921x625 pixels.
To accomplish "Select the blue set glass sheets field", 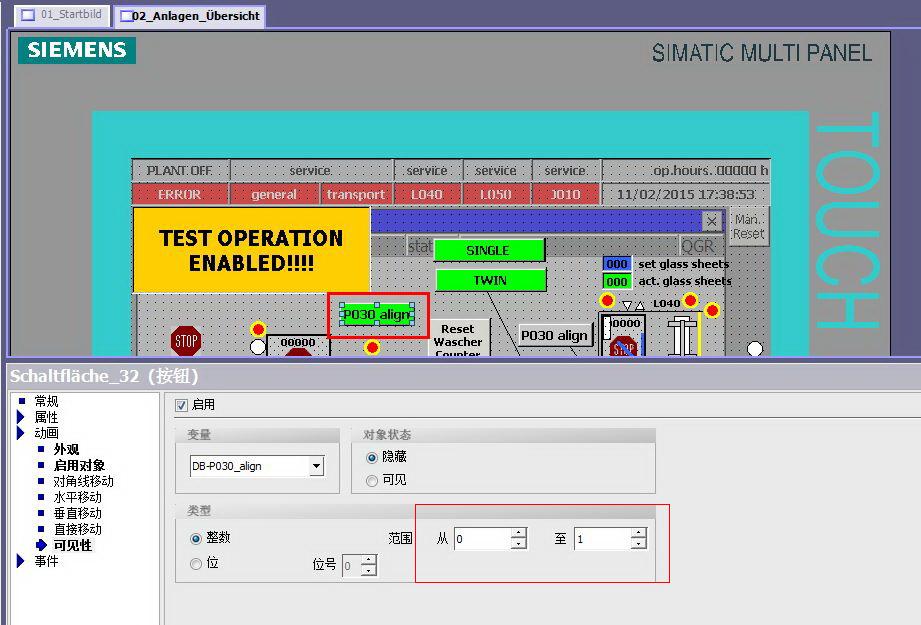I will click(617, 264).
